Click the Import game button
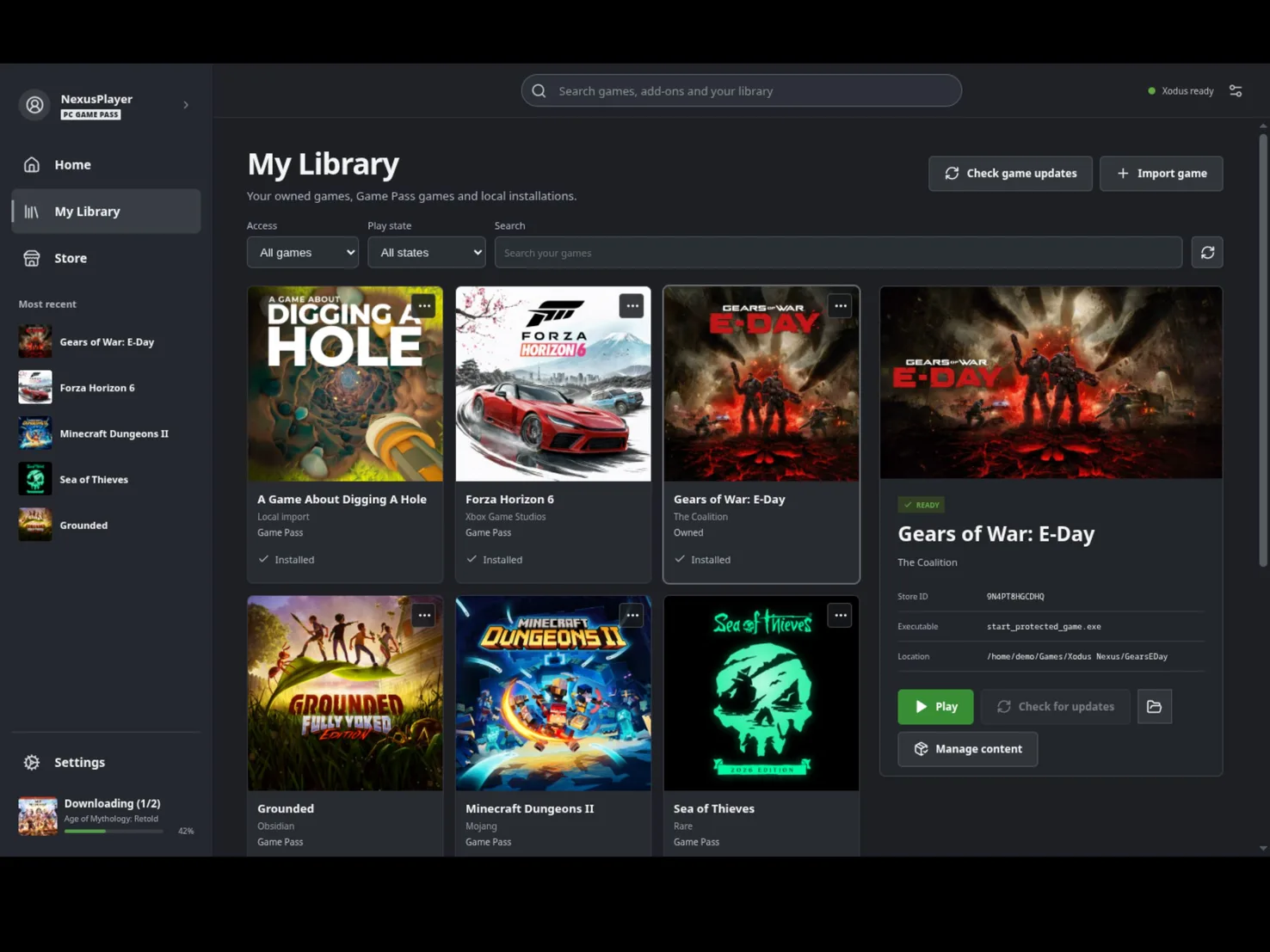 pyautogui.click(x=1161, y=173)
